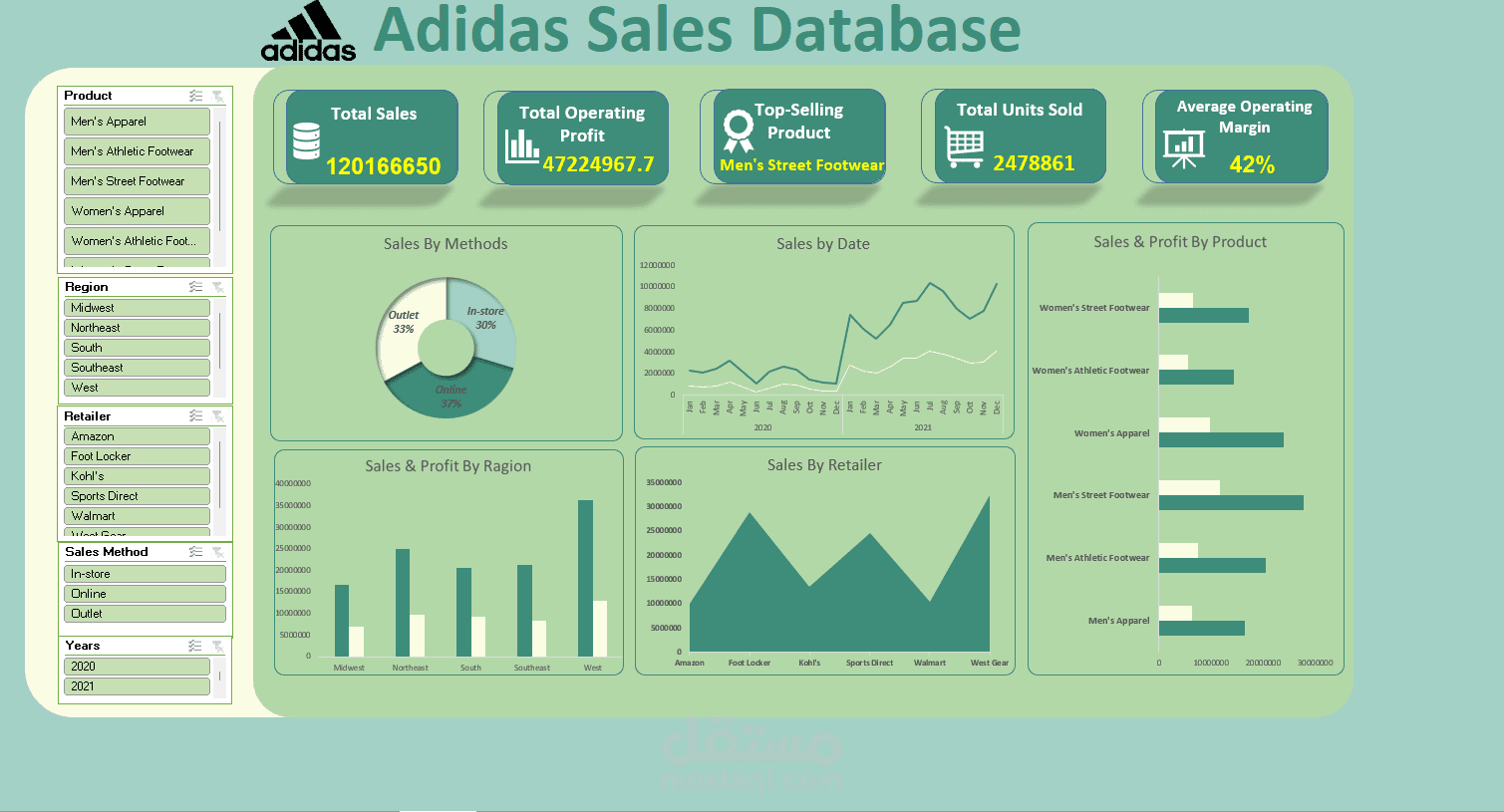Click the operating profit value 47224967.7
Viewport: 1504px width, 812px height.
pos(598,164)
